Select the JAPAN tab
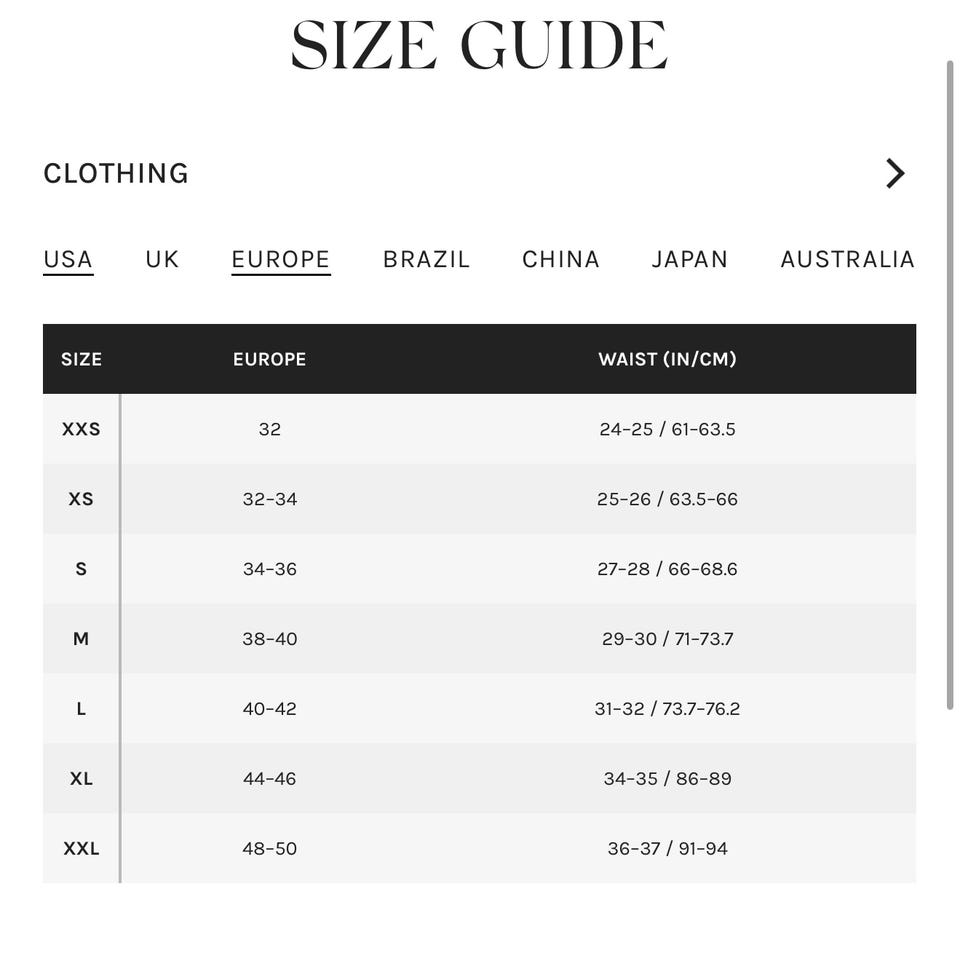 tap(690, 259)
